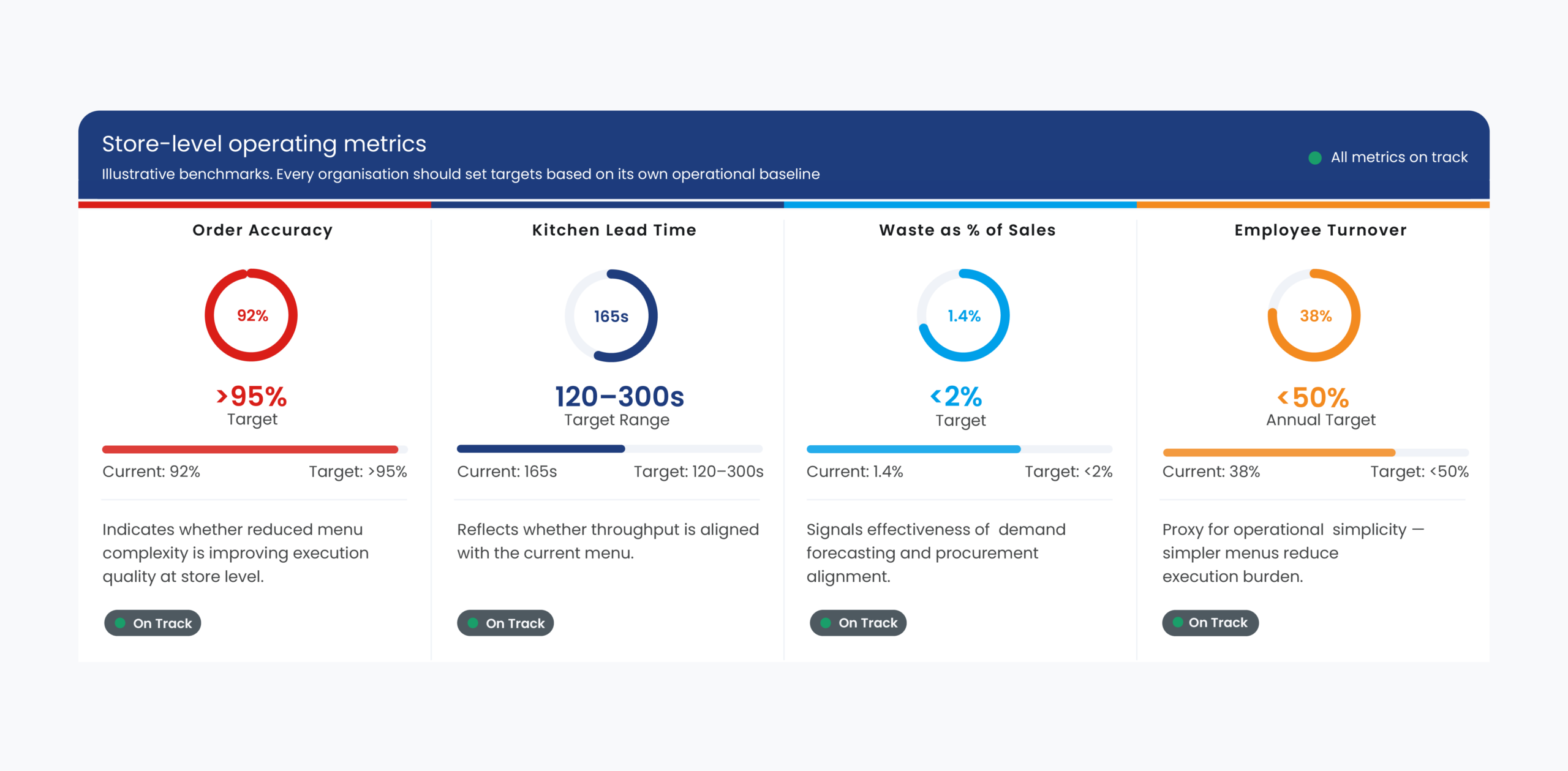Click the On Track badge under Employee Turnover

coord(1210,623)
